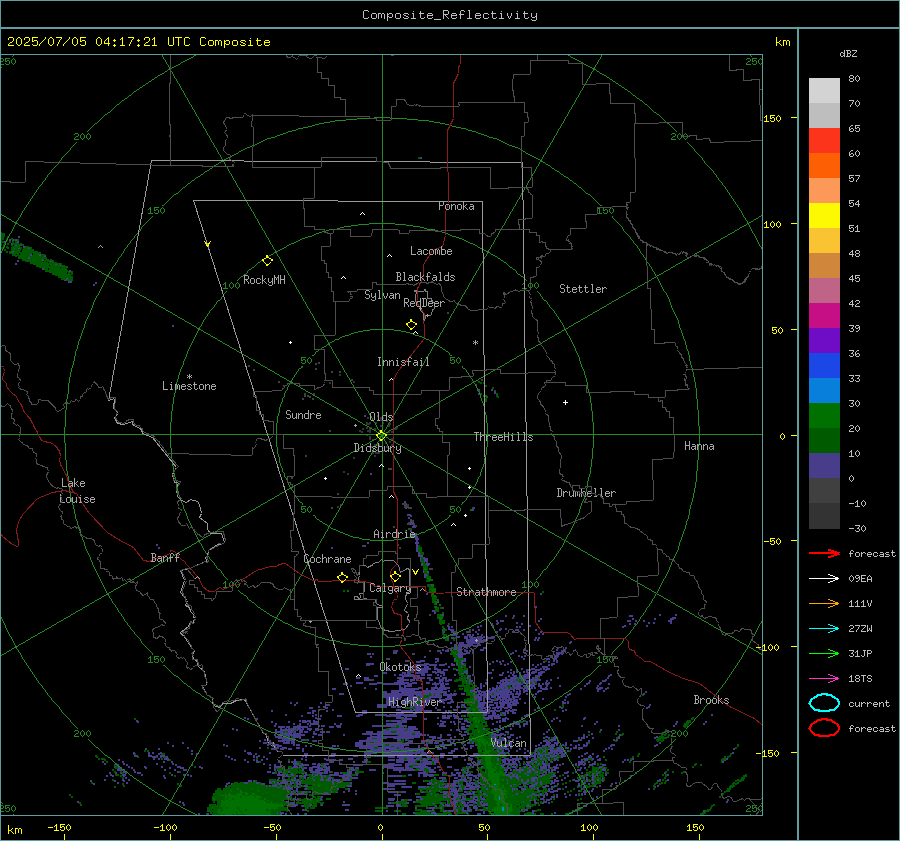This screenshot has height=841, width=900.
Task: Click the Drumheller town label
Action: click(586, 493)
